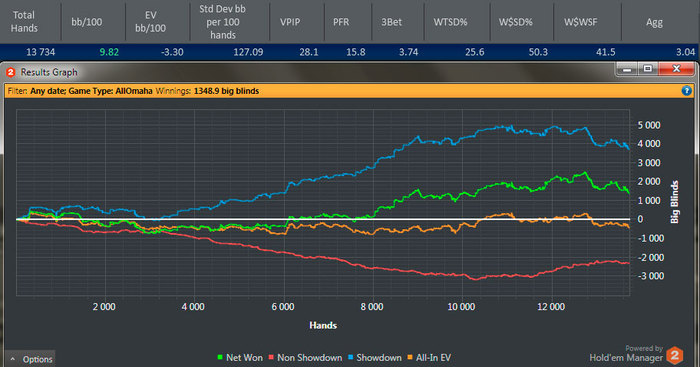Select the 15.8 PFR value
Viewport: 700px width, 367px height.
tap(356, 52)
